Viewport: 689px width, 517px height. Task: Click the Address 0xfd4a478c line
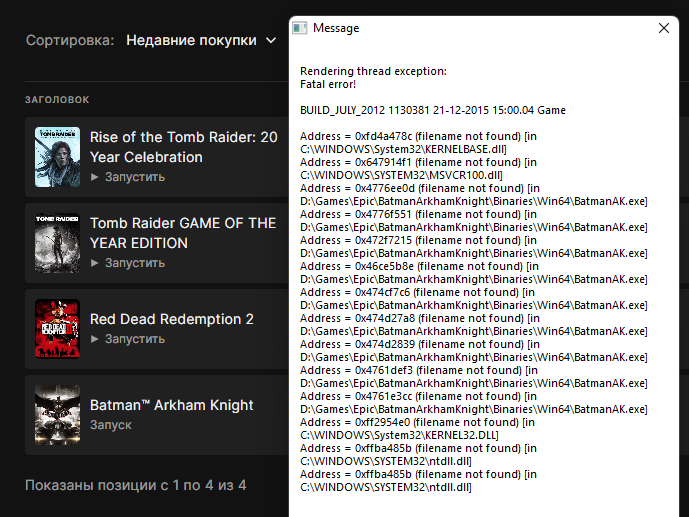click(x=418, y=136)
